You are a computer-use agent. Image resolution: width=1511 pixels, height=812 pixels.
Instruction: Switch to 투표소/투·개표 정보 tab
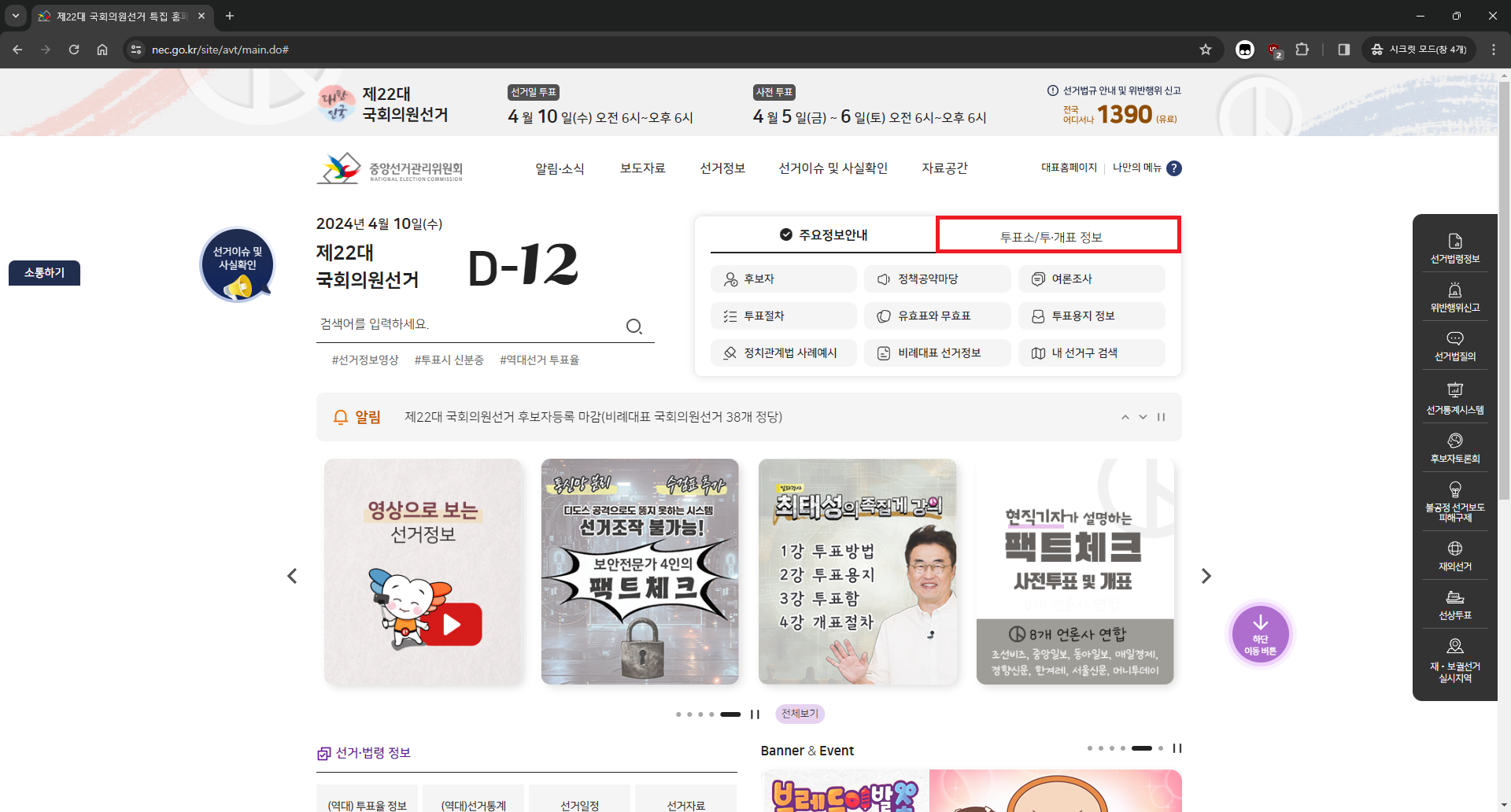pos(1058,235)
